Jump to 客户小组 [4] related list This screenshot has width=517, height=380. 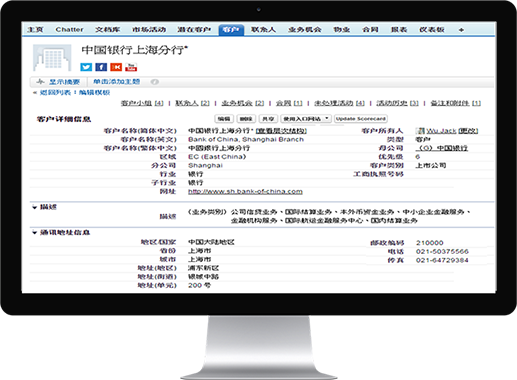(x=142, y=103)
